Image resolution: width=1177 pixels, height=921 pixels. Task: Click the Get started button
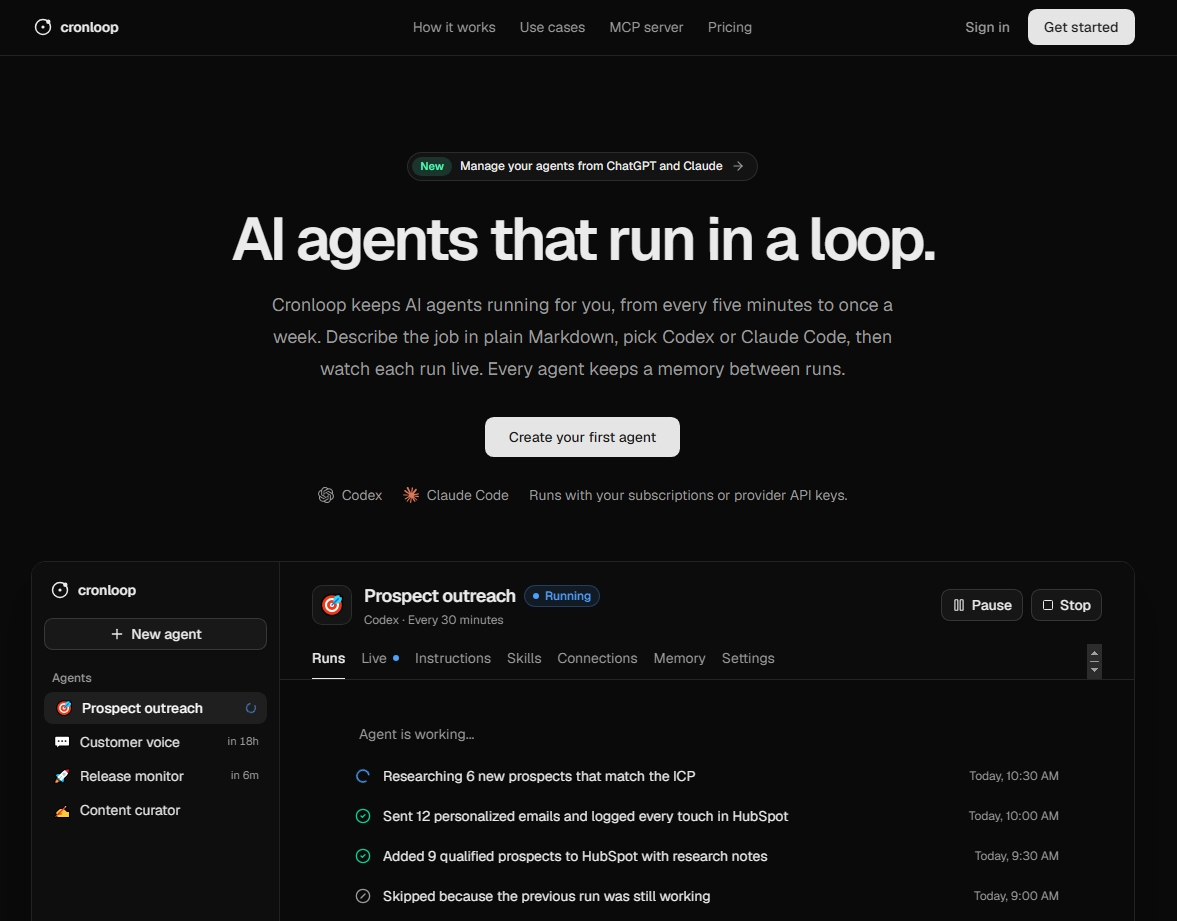pos(1081,27)
